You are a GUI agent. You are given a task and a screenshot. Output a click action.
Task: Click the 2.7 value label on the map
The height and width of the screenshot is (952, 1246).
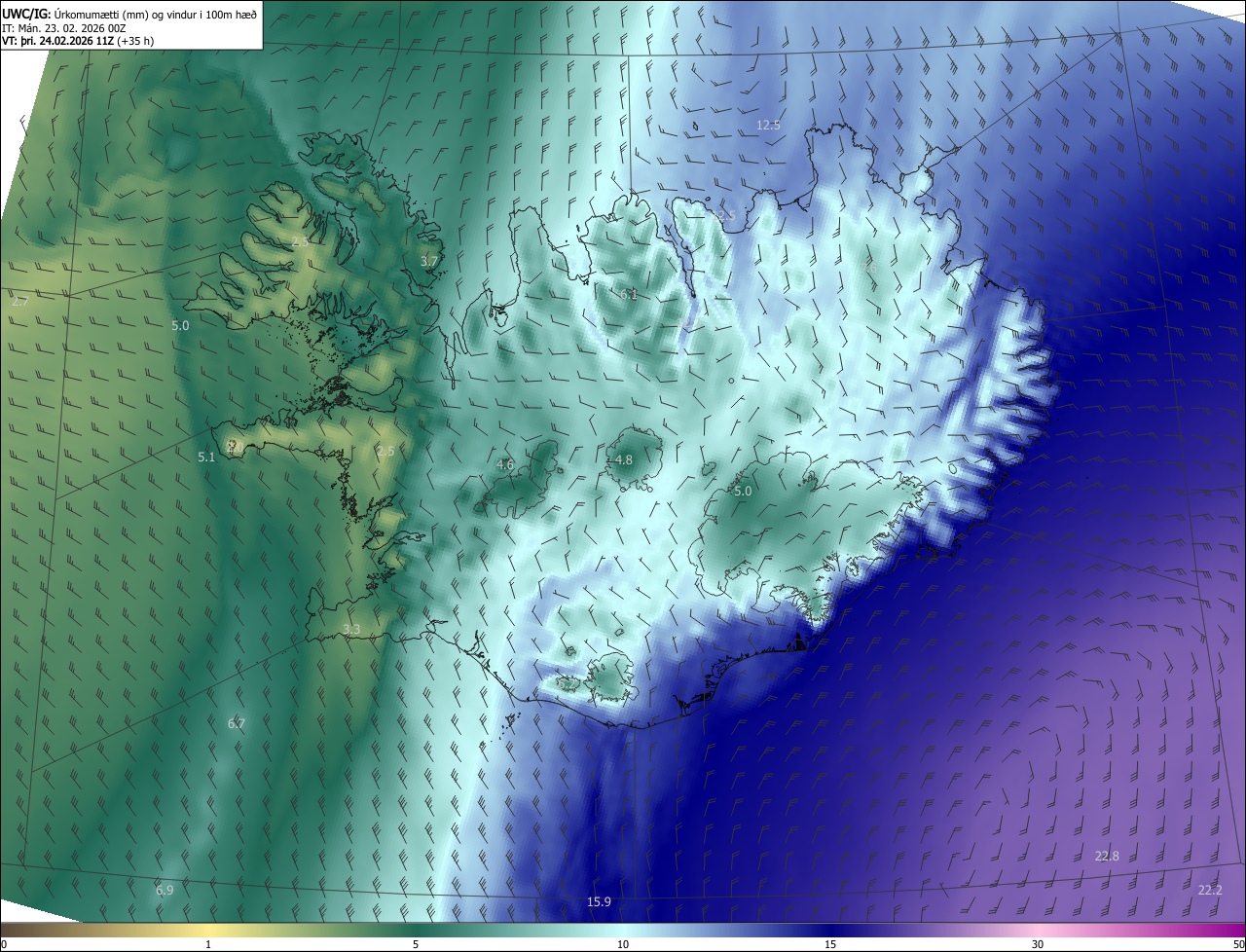click(x=19, y=302)
